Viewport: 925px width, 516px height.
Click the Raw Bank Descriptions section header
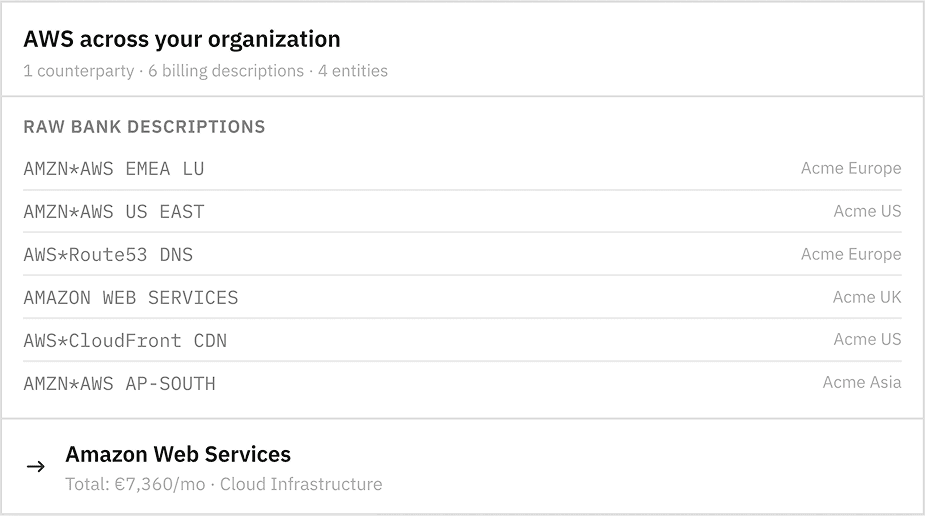coord(144,127)
